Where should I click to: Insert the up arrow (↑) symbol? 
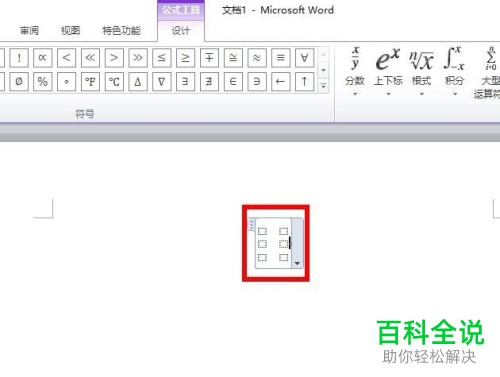304,82
